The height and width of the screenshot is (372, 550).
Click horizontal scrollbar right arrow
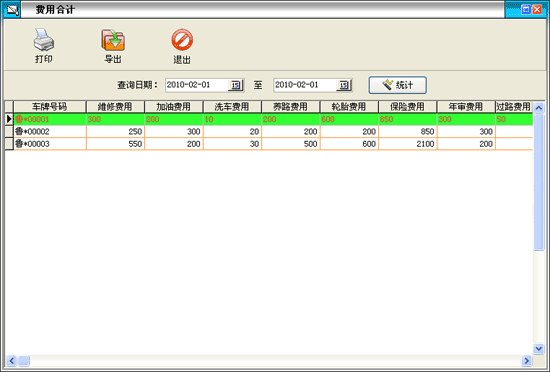[526, 360]
